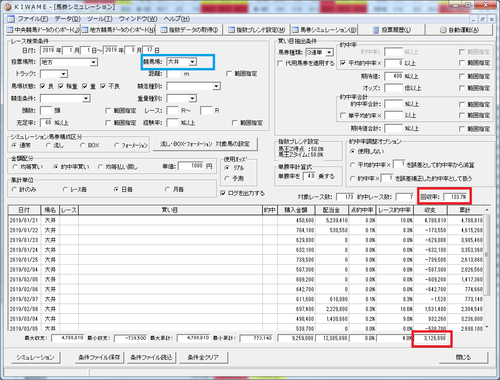This screenshot has height=380, width=500.
Task: Click the 閉じる button
Action: pos(463,357)
